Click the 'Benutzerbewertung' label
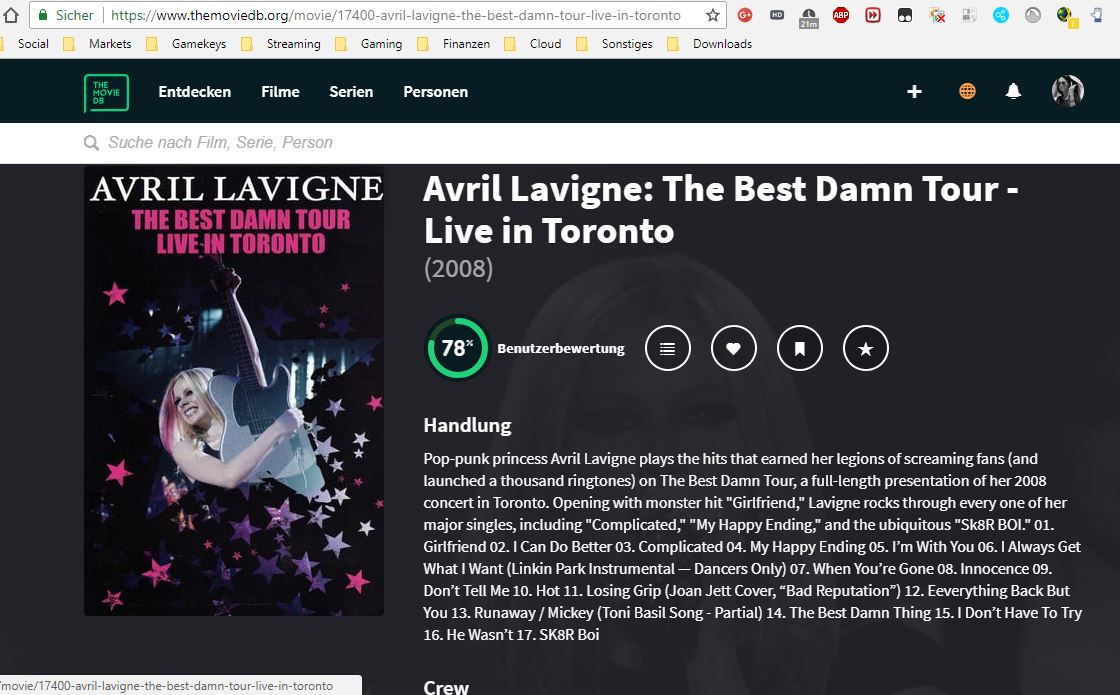The height and width of the screenshot is (695, 1120). coord(561,349)
